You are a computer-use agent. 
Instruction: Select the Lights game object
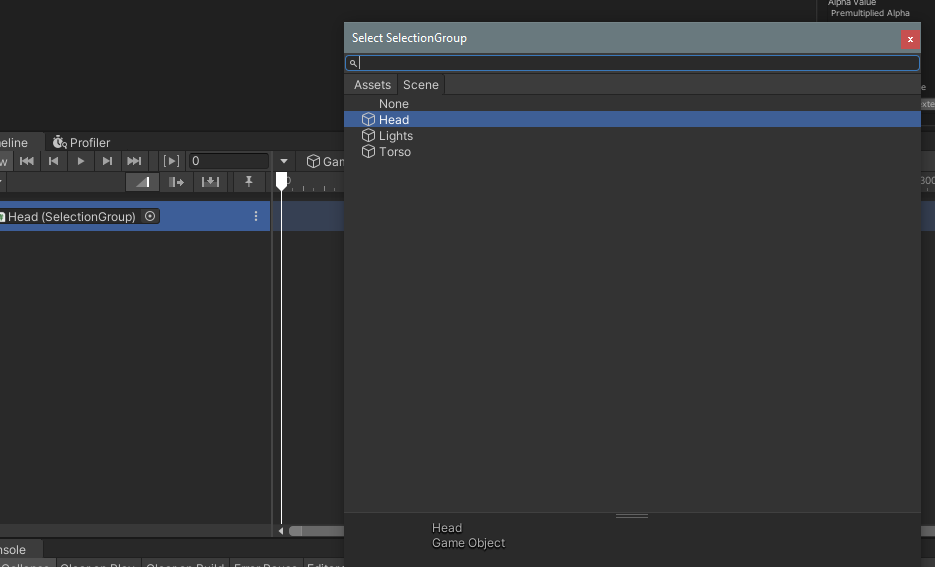tap(395, 136)
